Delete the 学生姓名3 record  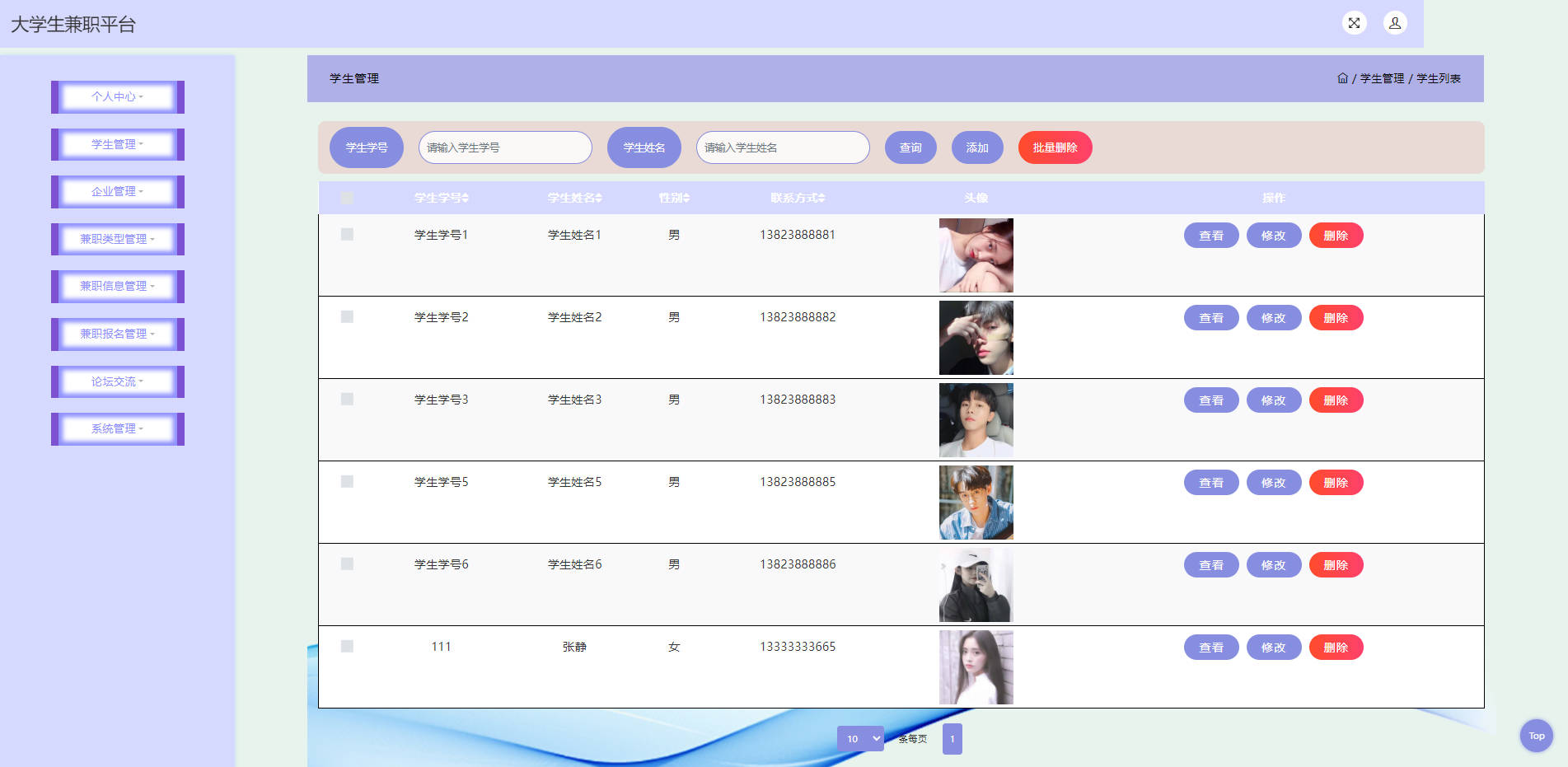[1336, 400]
